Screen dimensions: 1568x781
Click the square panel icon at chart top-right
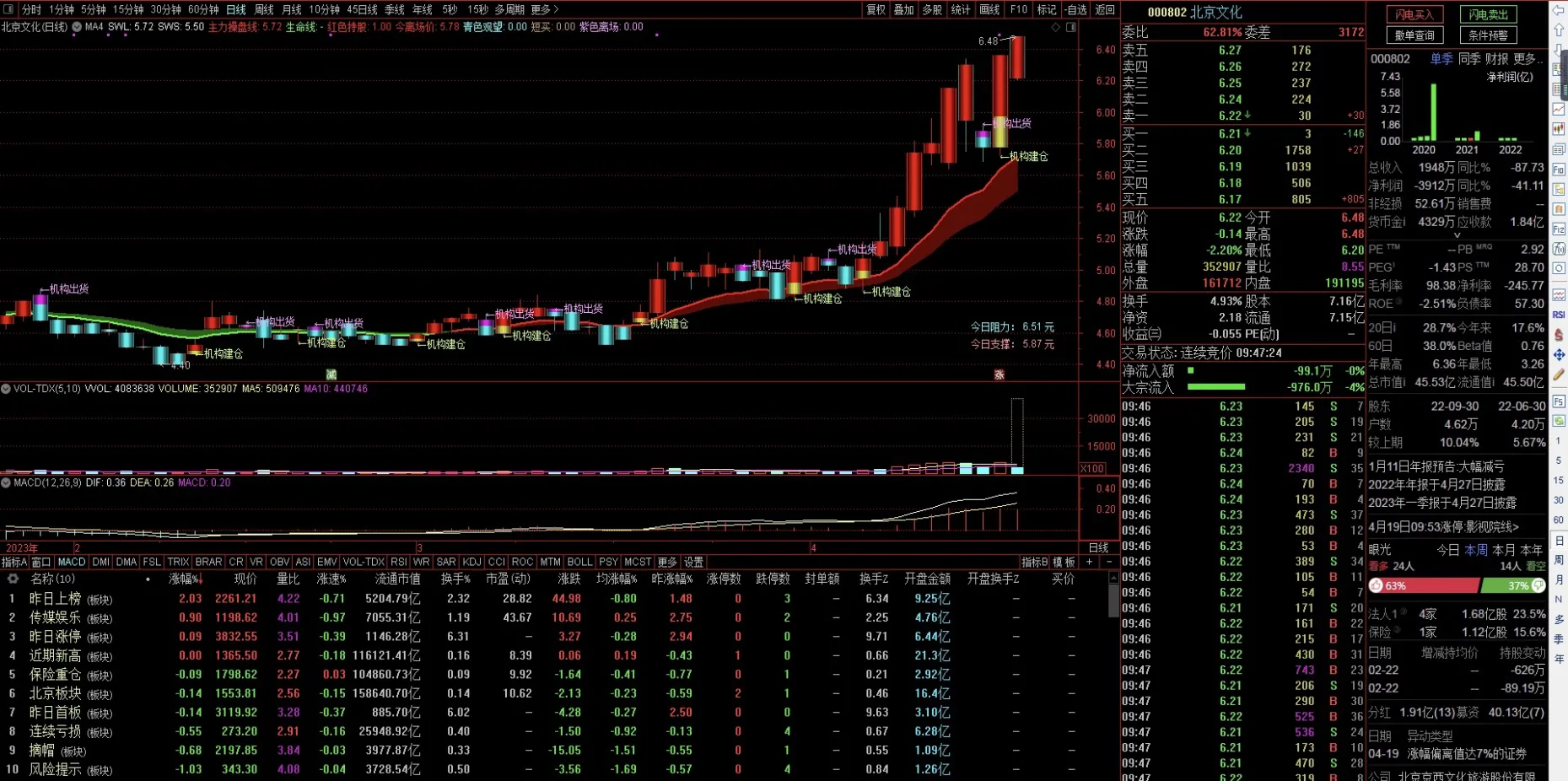click(x=1071, y=27)
